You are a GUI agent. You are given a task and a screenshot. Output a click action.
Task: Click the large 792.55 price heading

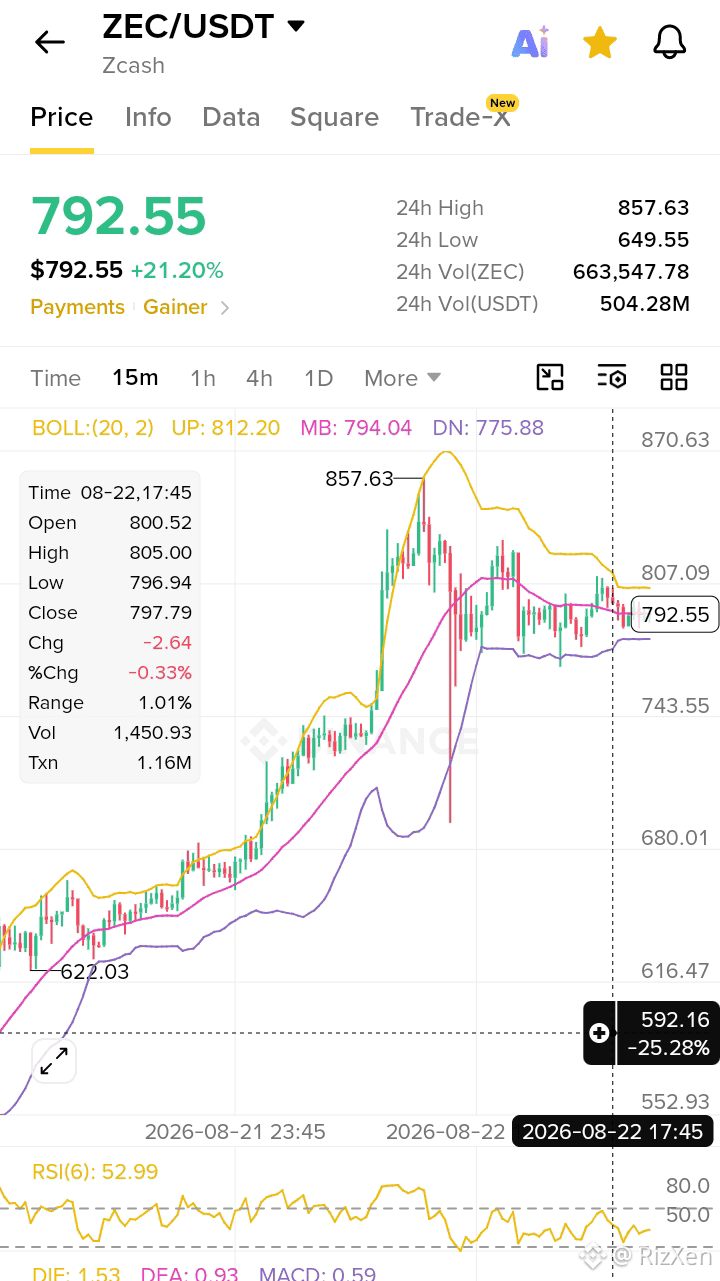[x=118, y=215]
